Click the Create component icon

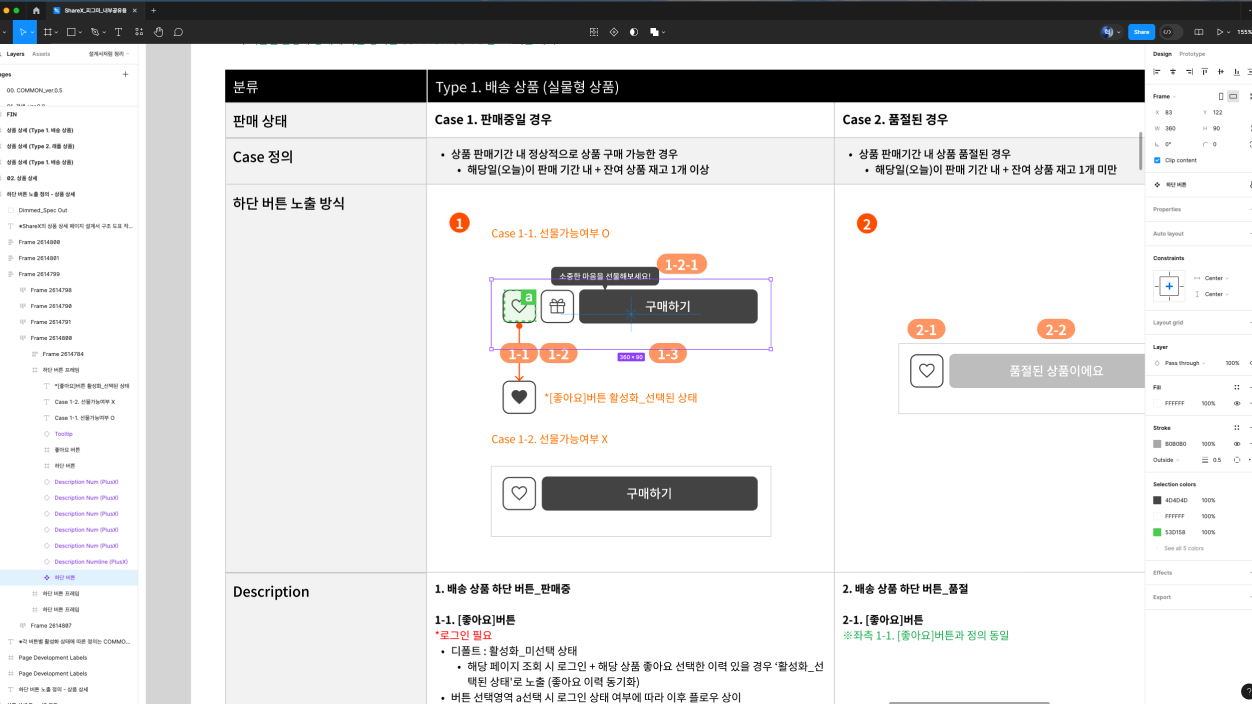[x=614, y=32]
